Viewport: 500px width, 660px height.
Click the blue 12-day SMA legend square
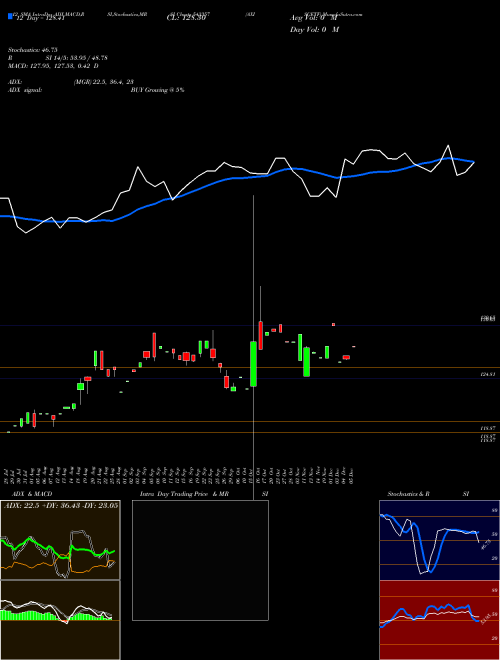10,17
